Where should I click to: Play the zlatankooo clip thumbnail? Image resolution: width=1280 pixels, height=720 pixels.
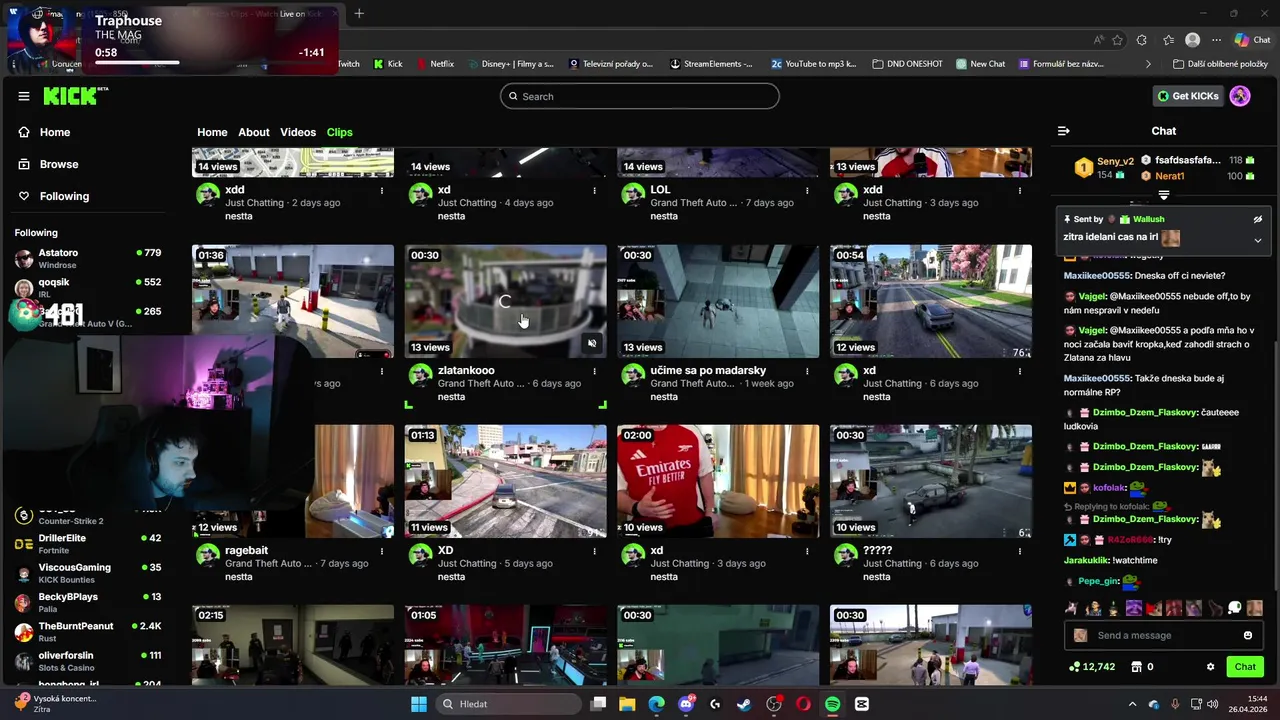[505, 301]
